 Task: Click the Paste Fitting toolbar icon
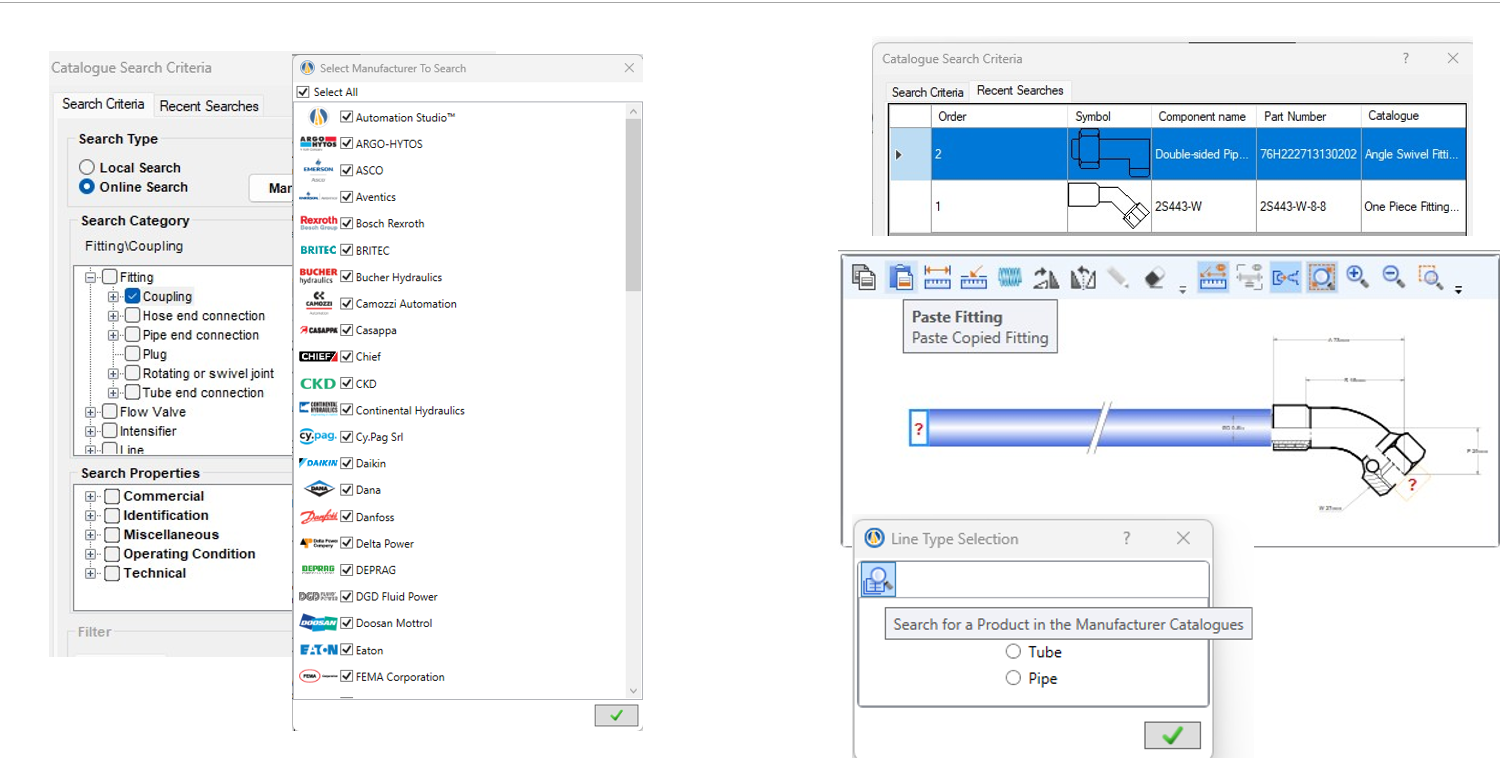[901, 277]
